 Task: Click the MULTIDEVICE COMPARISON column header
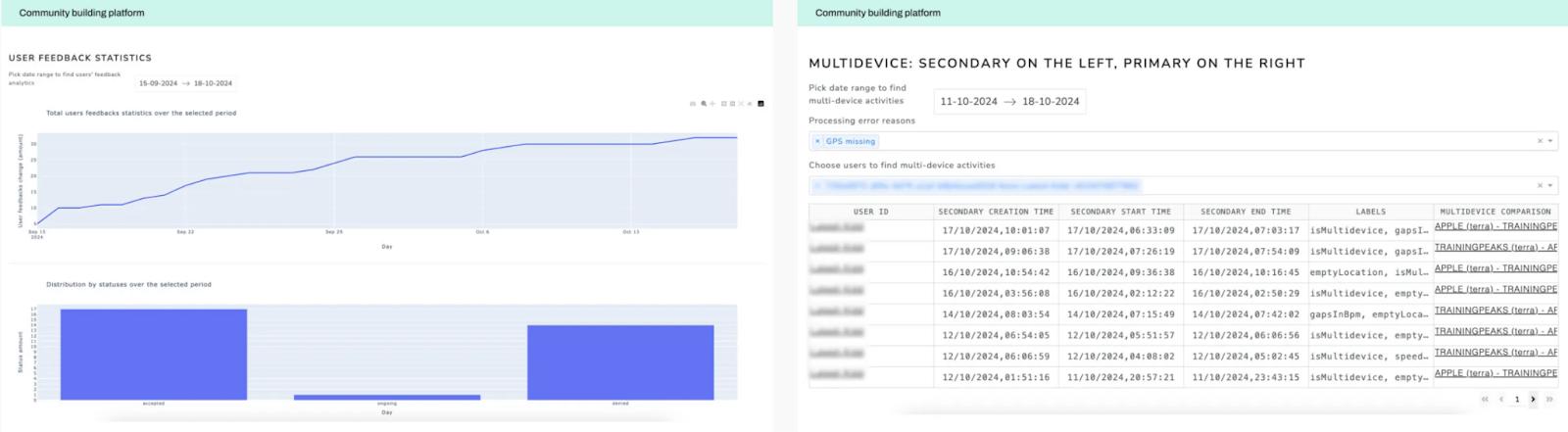tap(1495, 212)
